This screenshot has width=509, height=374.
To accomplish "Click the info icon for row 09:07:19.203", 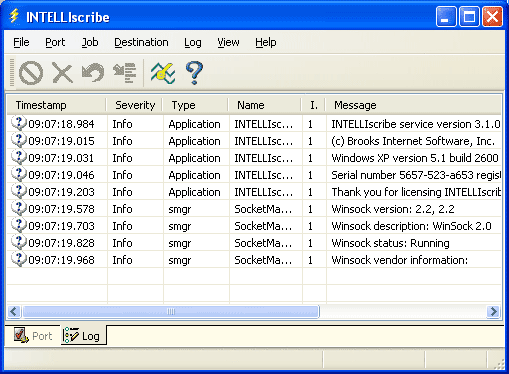I will click(x=19, y=191).
